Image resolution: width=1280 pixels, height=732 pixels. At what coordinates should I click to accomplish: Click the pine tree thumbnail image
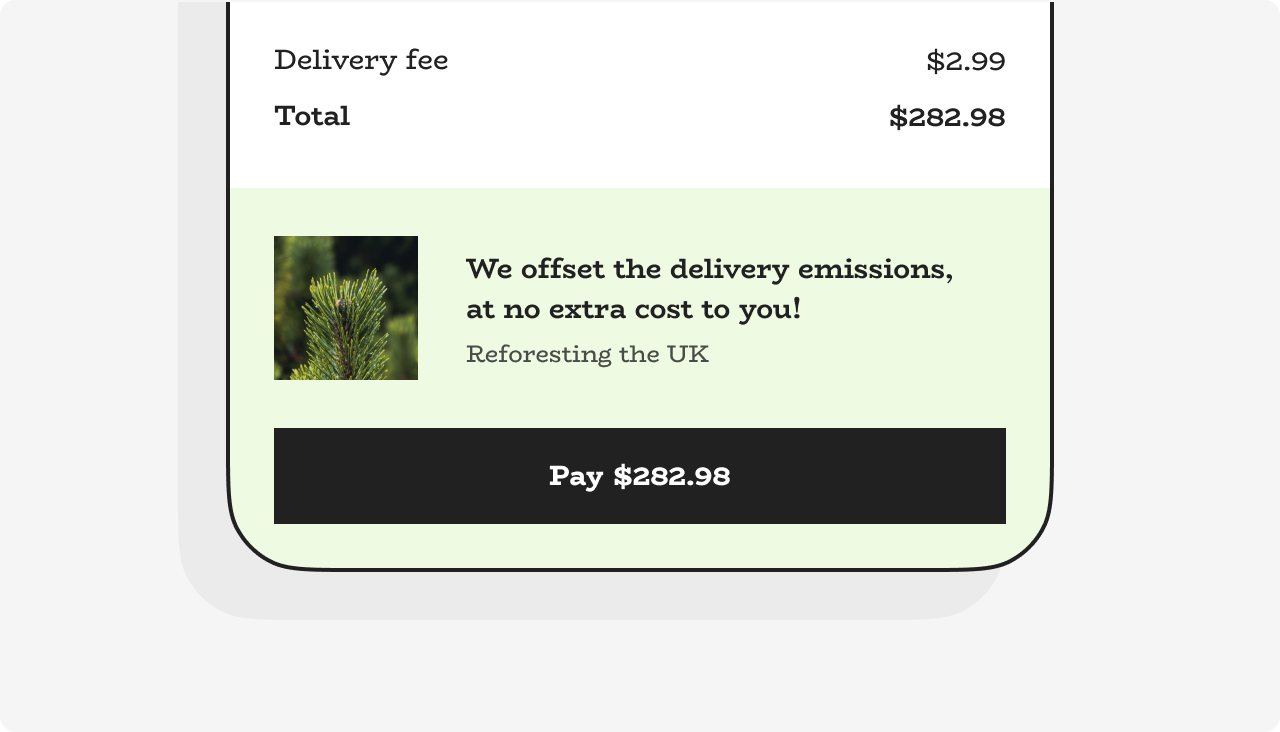[345, 307]
